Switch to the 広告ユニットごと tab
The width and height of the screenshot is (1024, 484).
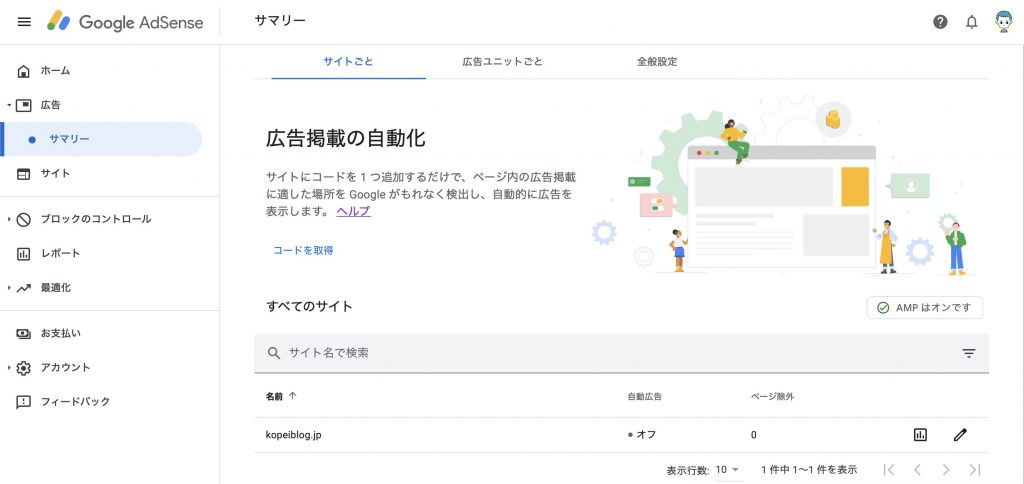(x=502, y=62)
